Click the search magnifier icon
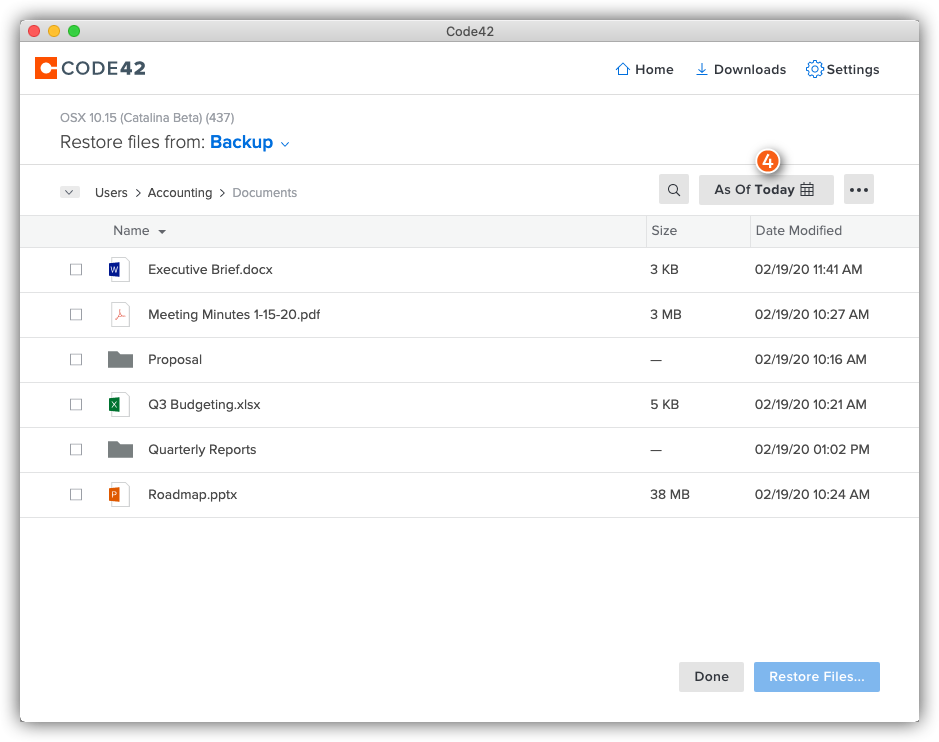Screen dimensions: 939x742 coord(674,190)
